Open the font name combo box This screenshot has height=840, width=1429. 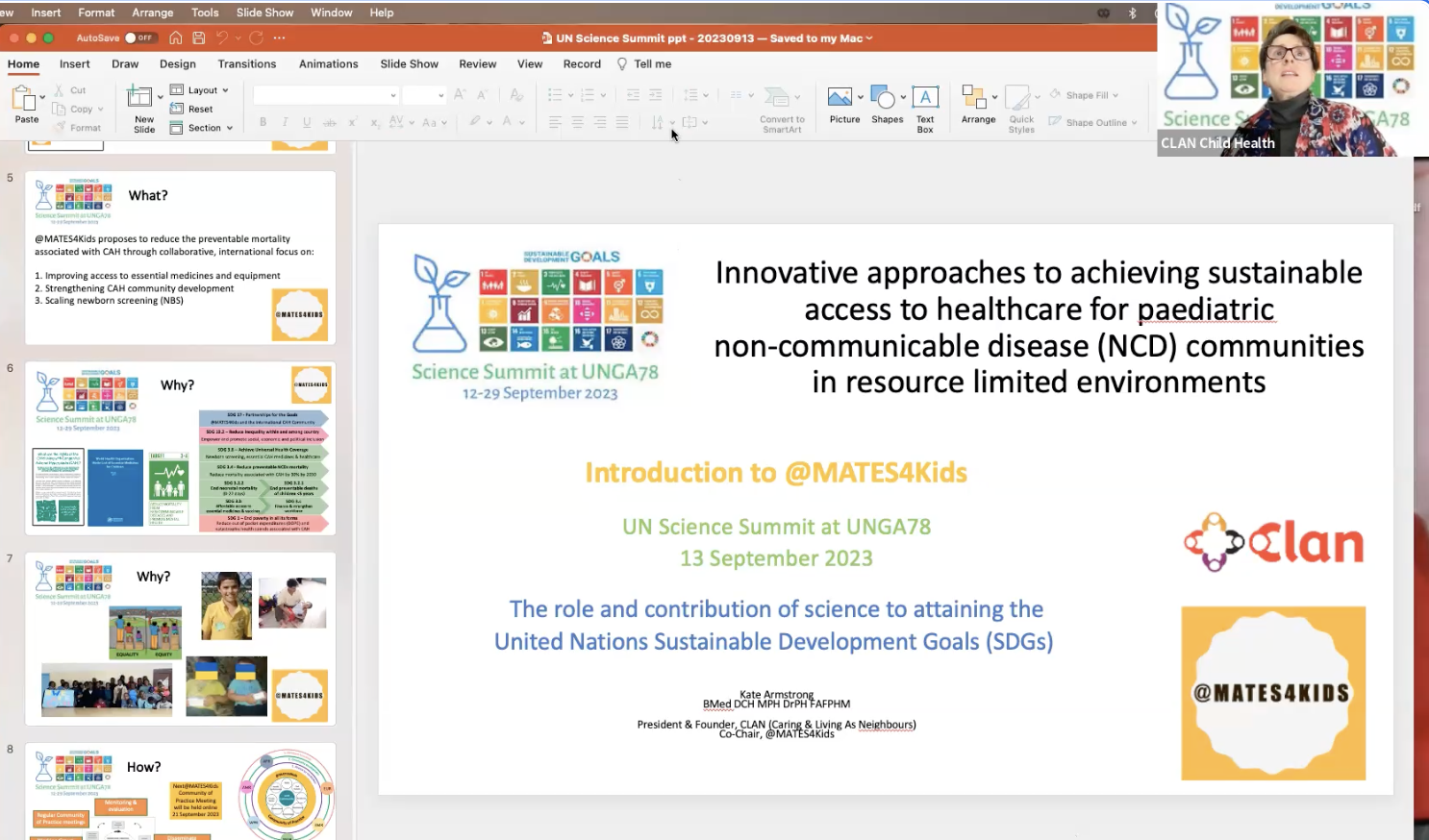(326, 95)
